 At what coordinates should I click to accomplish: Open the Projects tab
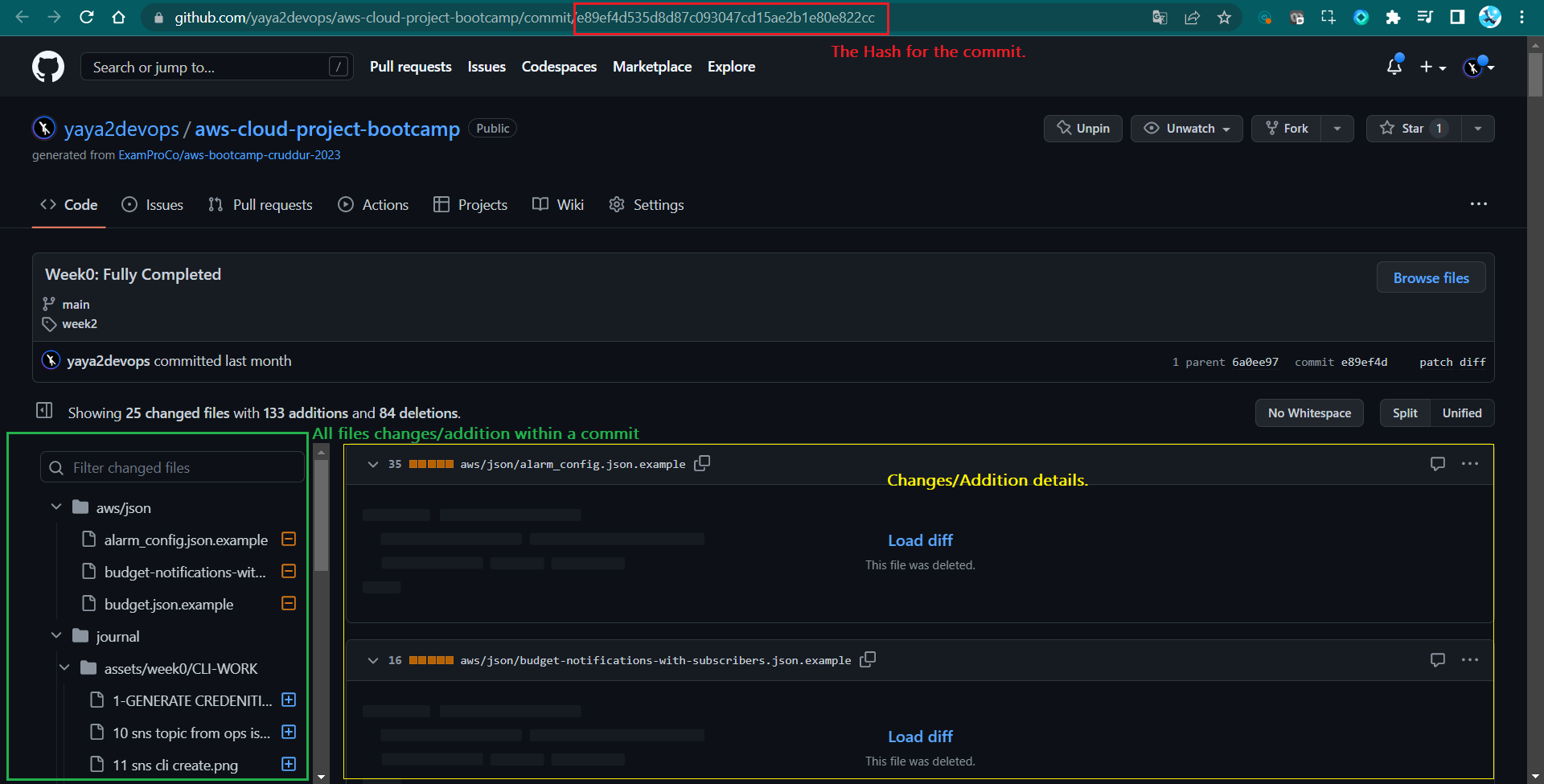[x=470, y=205]
